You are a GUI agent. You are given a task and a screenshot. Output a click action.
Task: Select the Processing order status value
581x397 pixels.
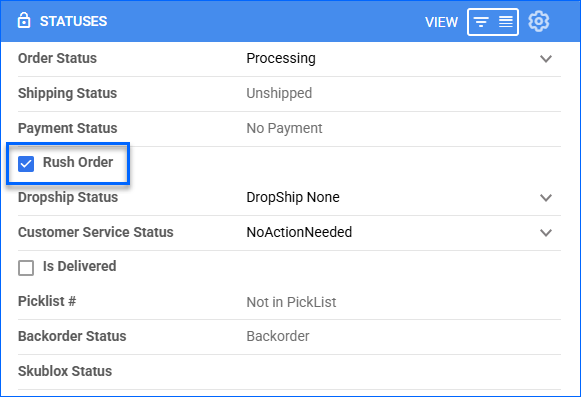coord(281,59)
